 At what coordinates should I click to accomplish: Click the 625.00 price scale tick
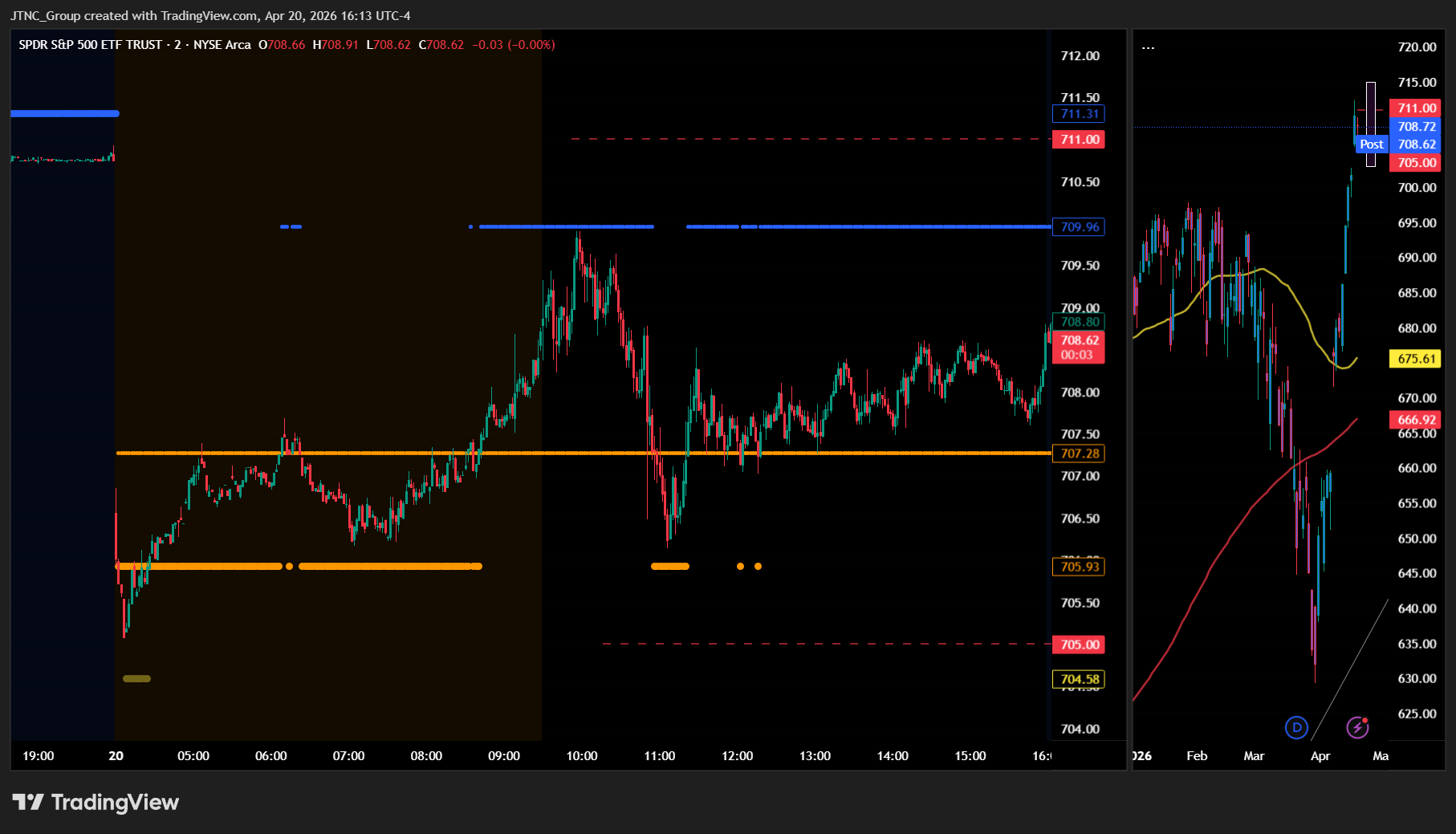coord(1417,714)
